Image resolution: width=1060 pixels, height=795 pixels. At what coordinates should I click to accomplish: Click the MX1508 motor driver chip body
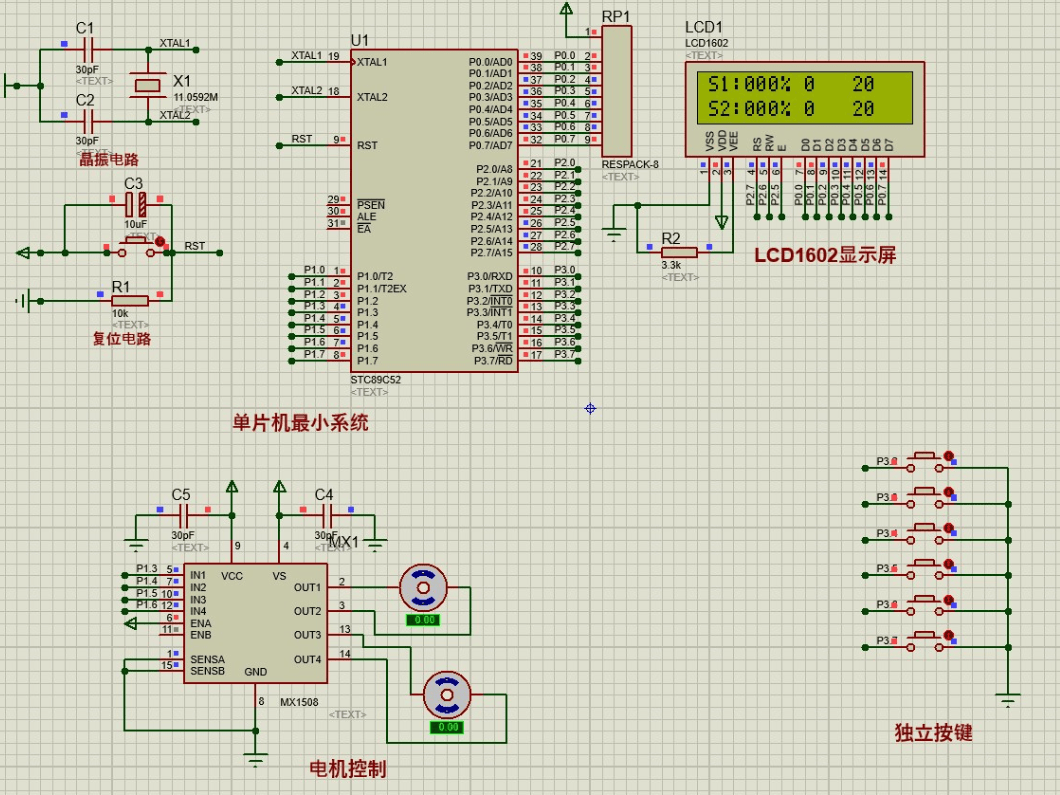tap(253, 623)
